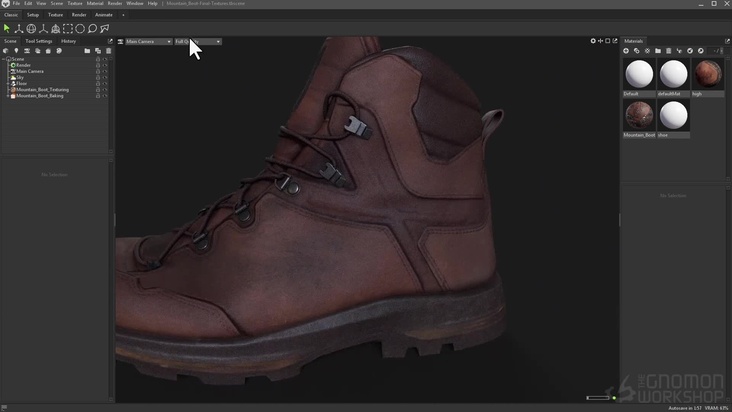Add a new light to the scene
The image size is (732, 412).
pyautogui.click(x=16, y=51)
